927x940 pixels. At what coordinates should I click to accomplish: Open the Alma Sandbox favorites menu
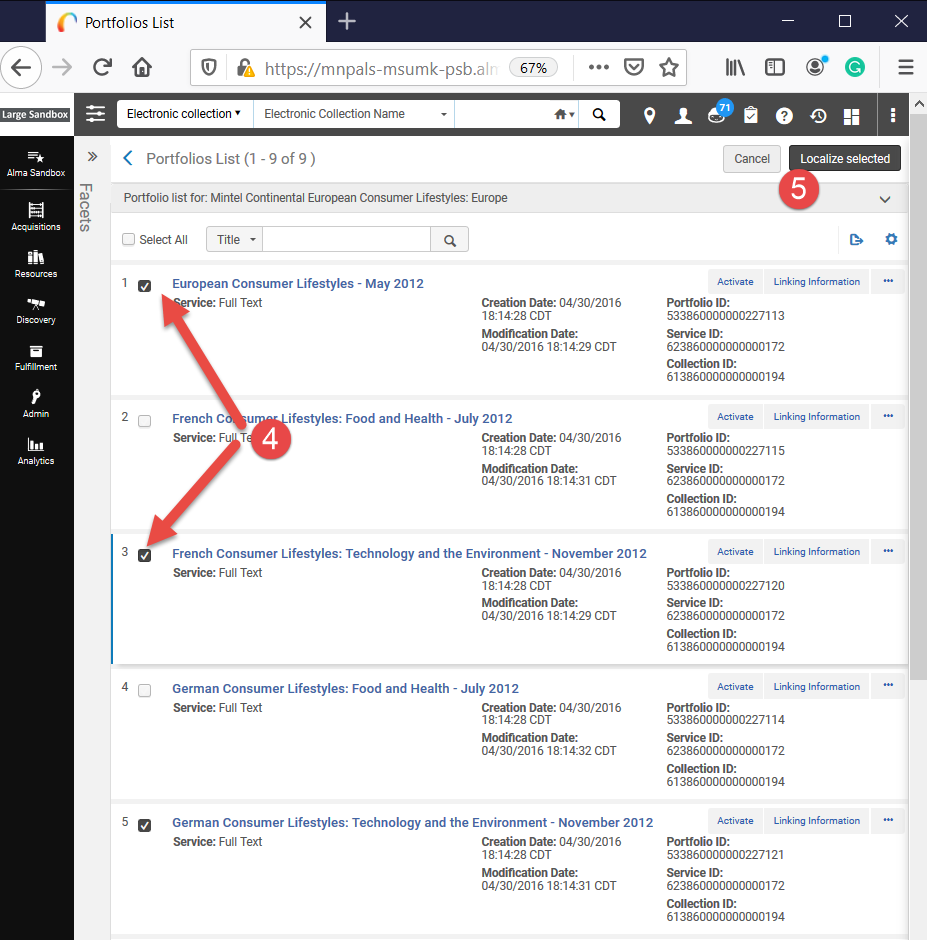(x=36, y=164)
